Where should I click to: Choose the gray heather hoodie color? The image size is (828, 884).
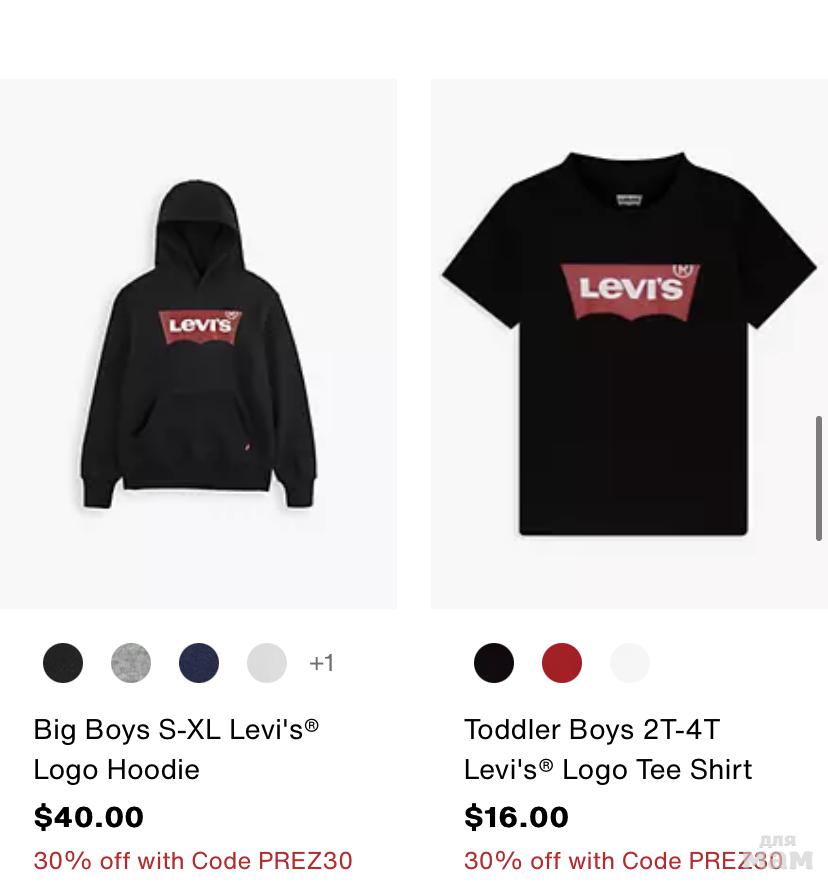pyautogui.click(x=131, y=663)
